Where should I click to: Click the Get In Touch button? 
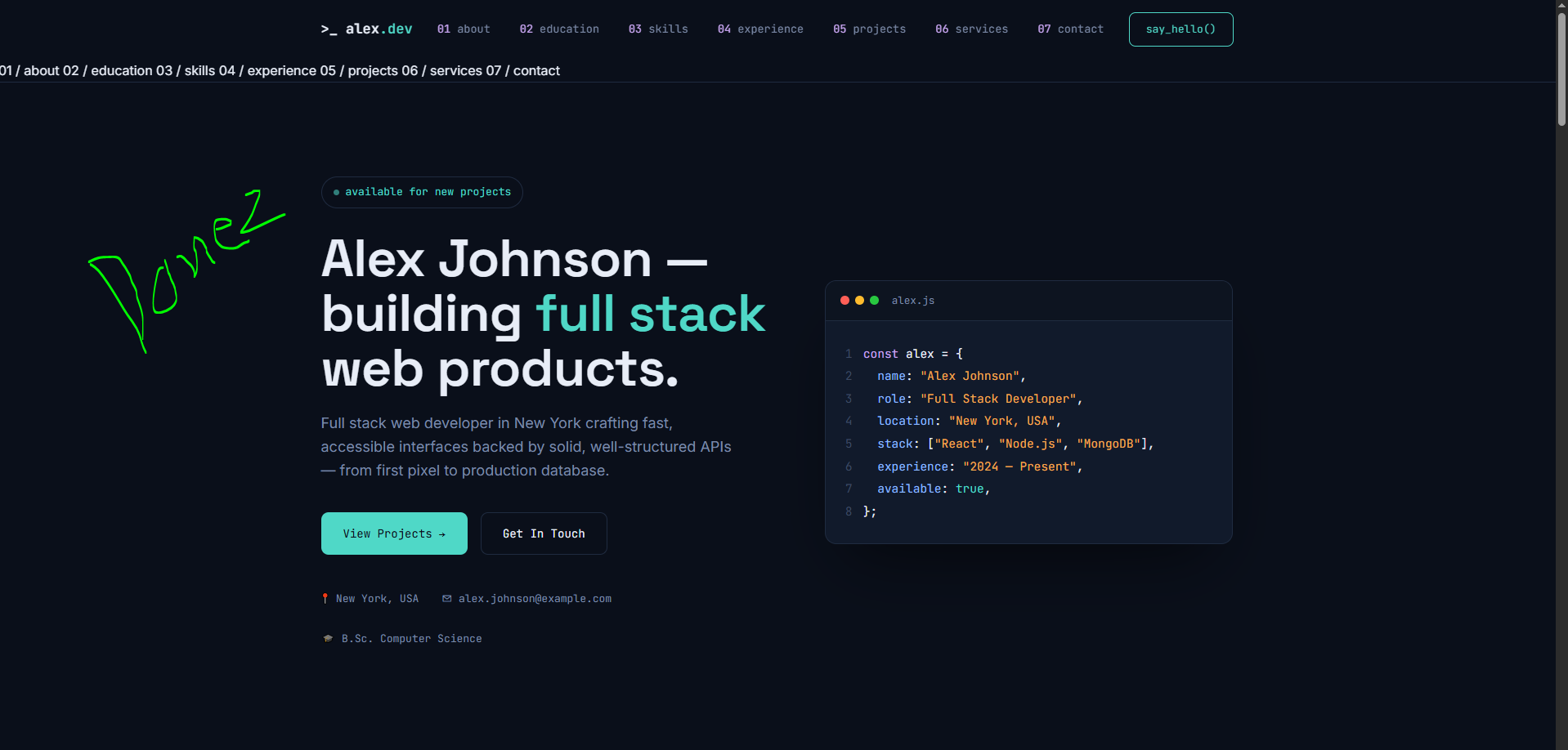tap(544, 533)
